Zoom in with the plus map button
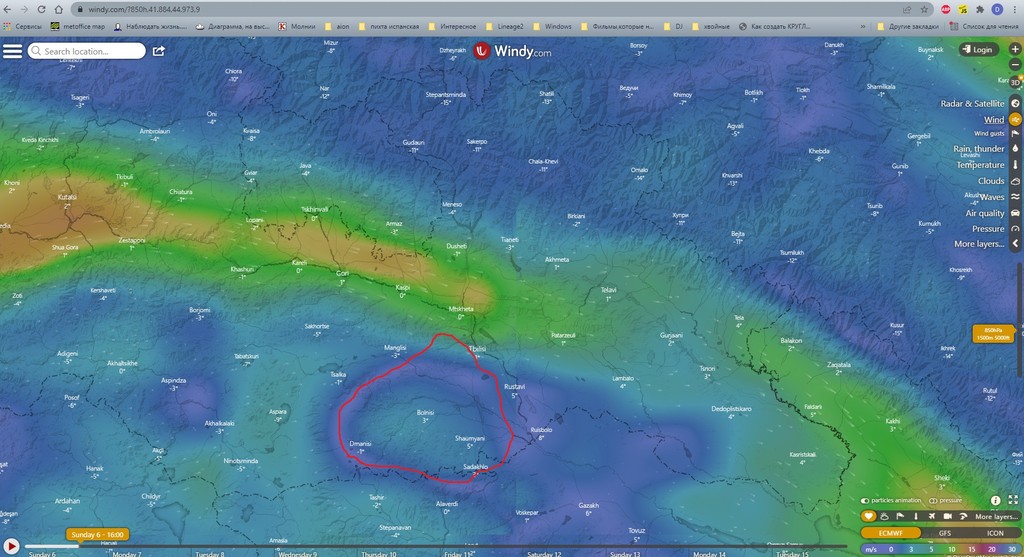The height and width of the screenshot is (557, 1024). (x=1015, y=49)
